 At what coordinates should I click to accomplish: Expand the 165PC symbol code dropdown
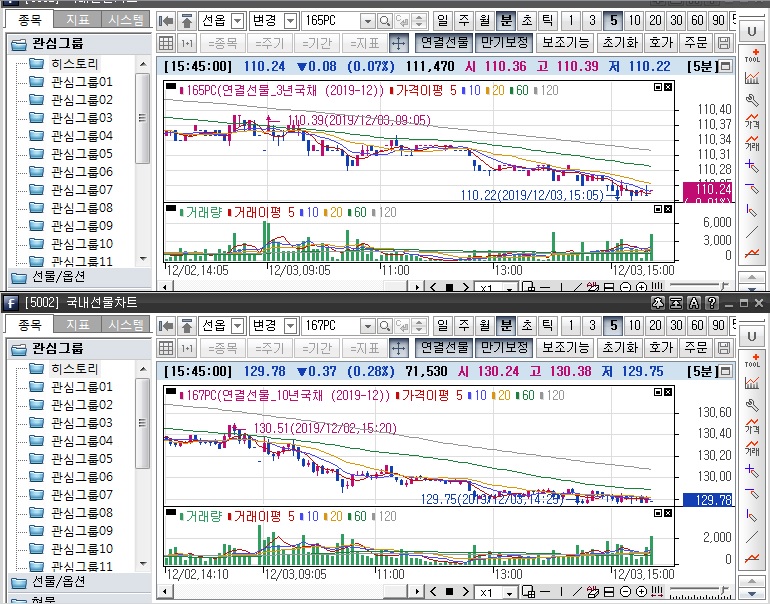click(366, 21)
